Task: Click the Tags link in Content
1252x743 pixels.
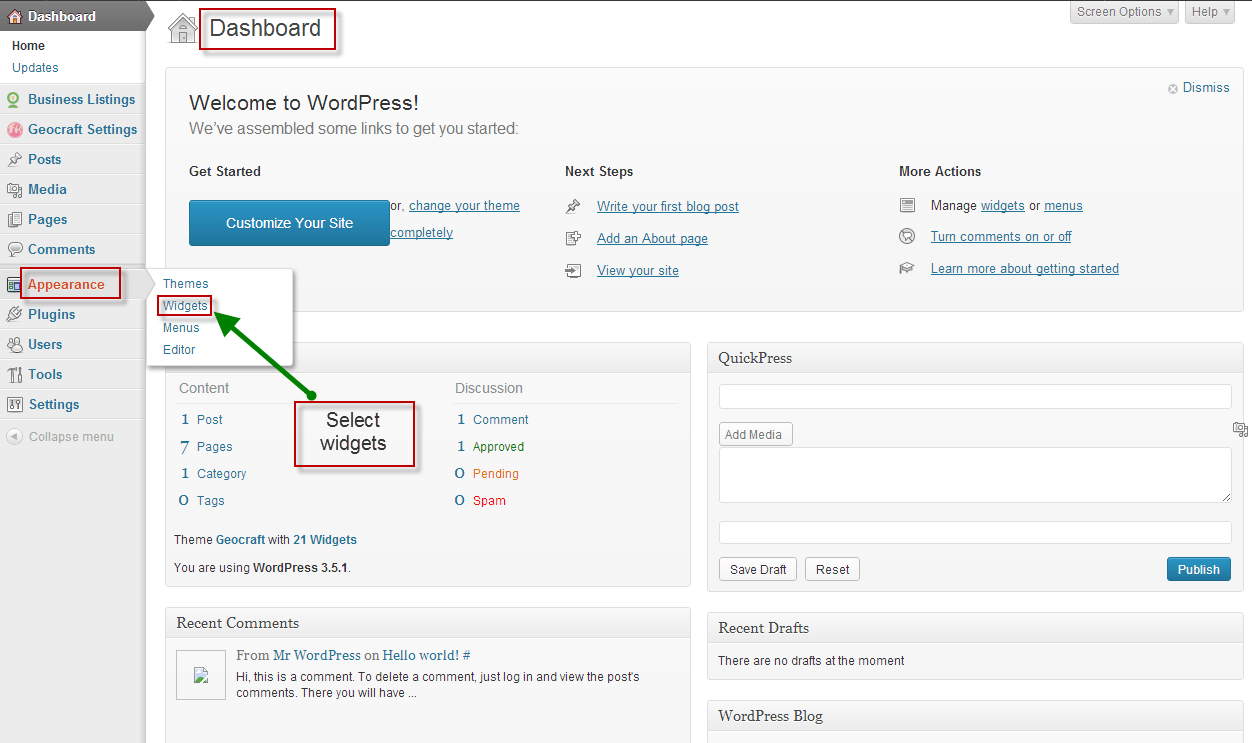Action: 211,501
